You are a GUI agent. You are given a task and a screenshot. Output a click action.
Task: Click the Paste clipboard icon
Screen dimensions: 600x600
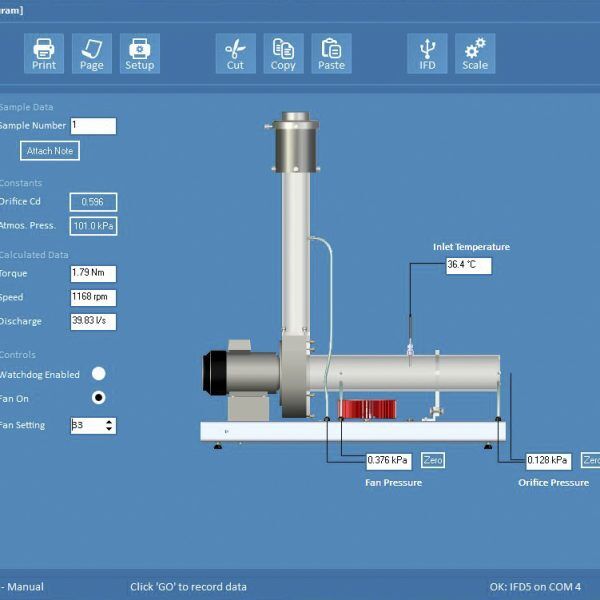pos(331,53)
